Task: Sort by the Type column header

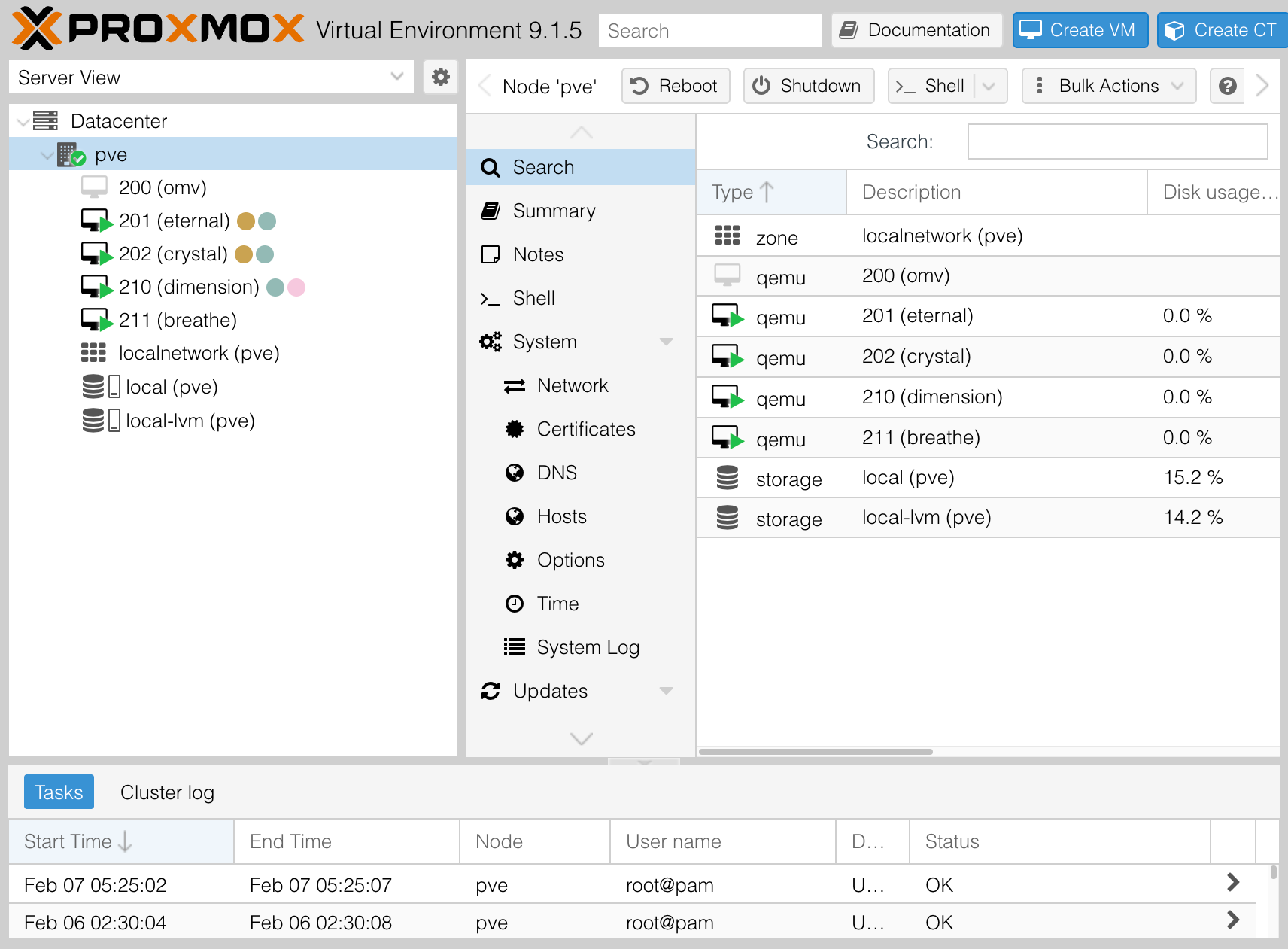Action: click(x=771, y=192)
